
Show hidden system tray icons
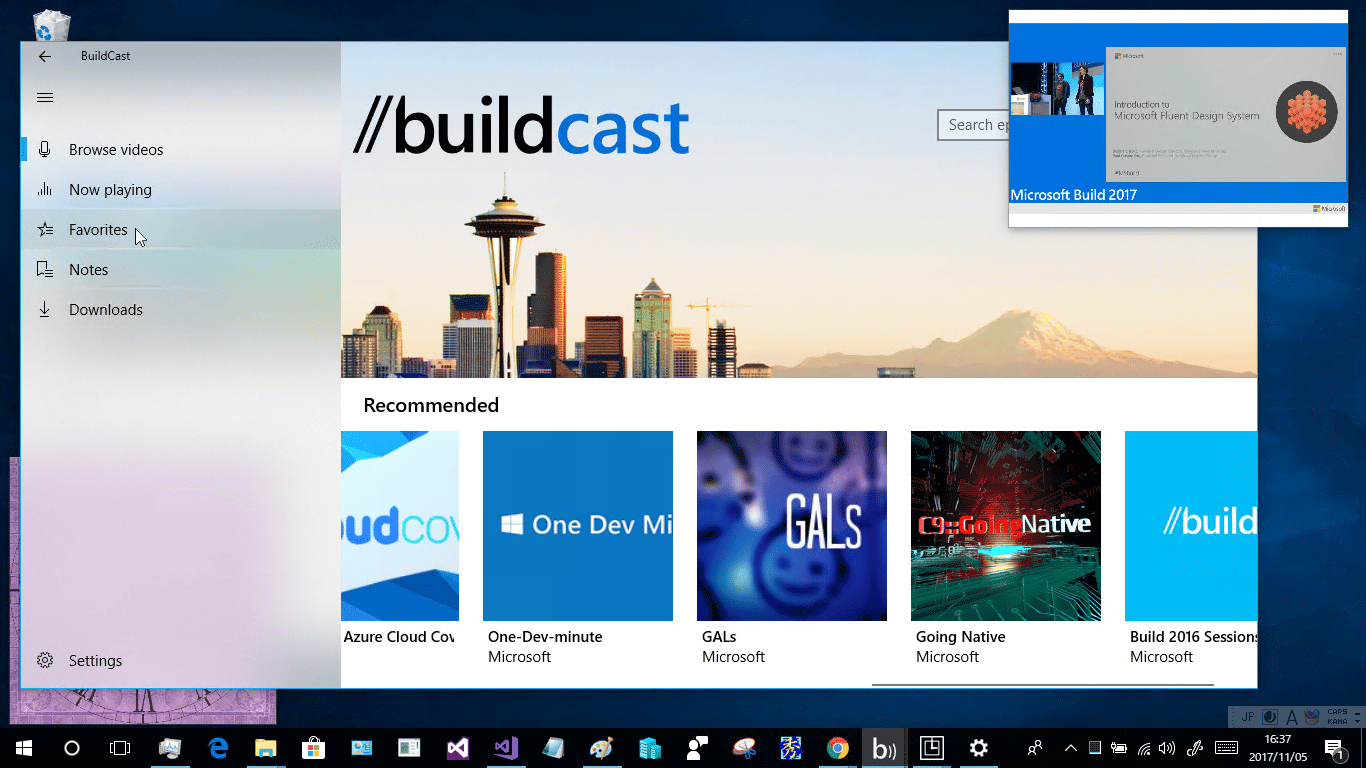pyautogui.click(x=1071, y=748)
